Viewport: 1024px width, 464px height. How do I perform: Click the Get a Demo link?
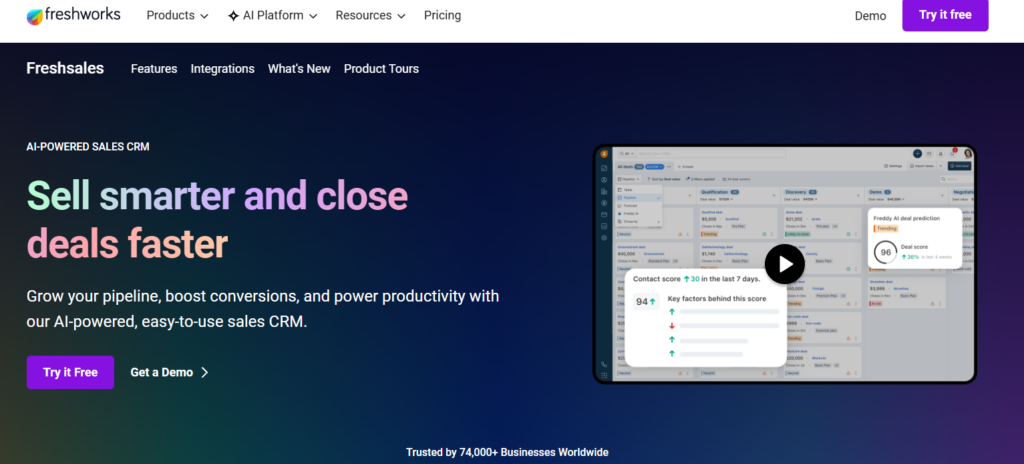point(169,373)
